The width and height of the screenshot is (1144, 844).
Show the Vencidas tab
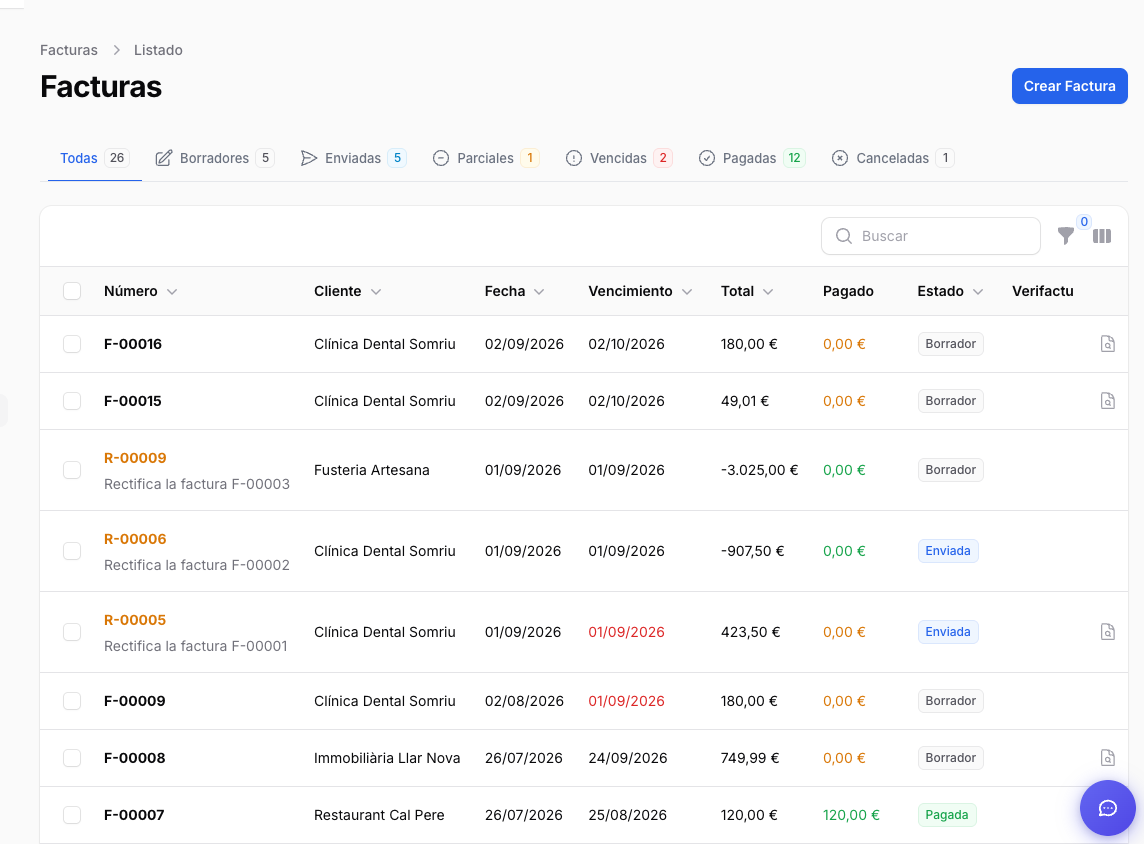619,158
